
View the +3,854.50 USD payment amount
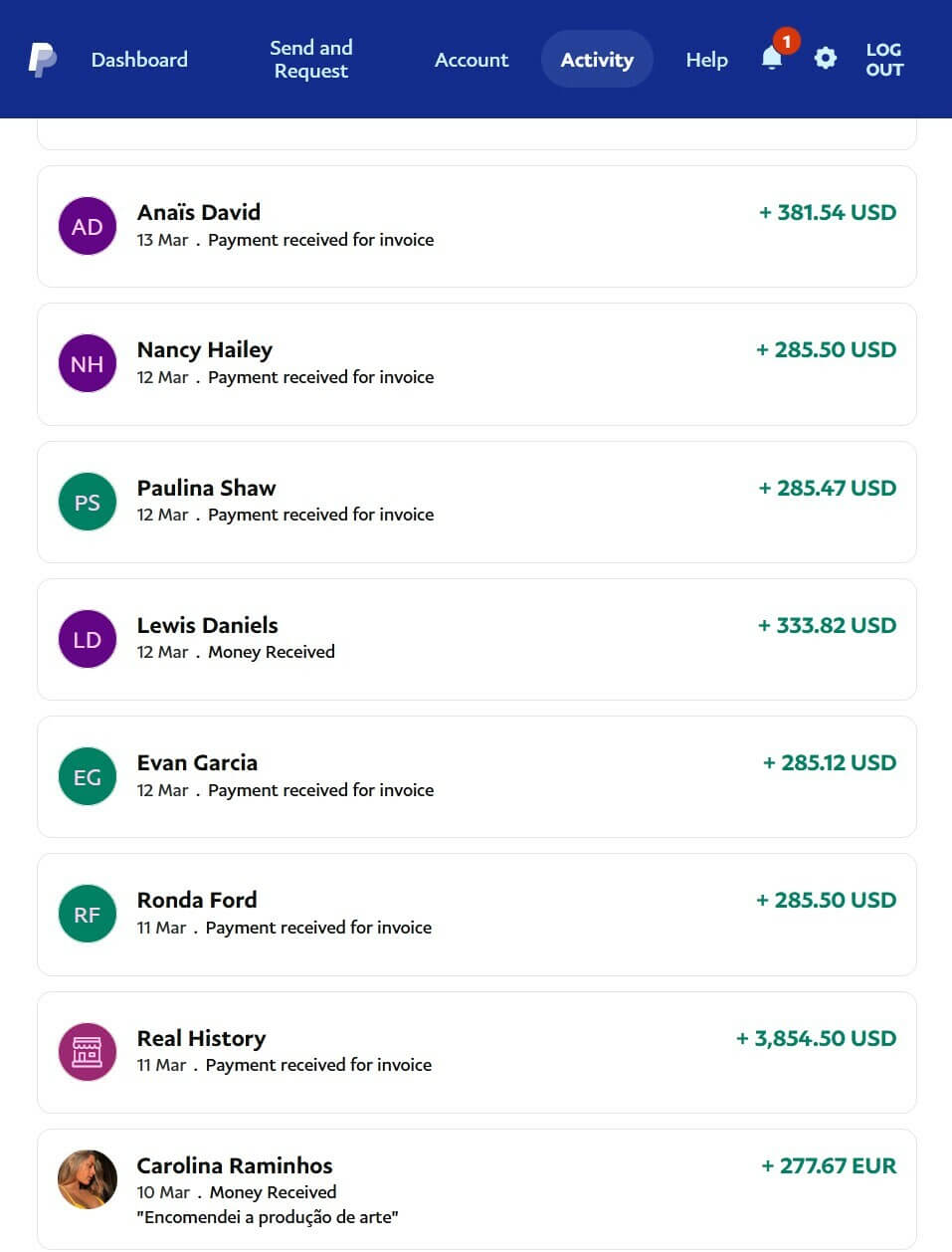[816, 1038]
